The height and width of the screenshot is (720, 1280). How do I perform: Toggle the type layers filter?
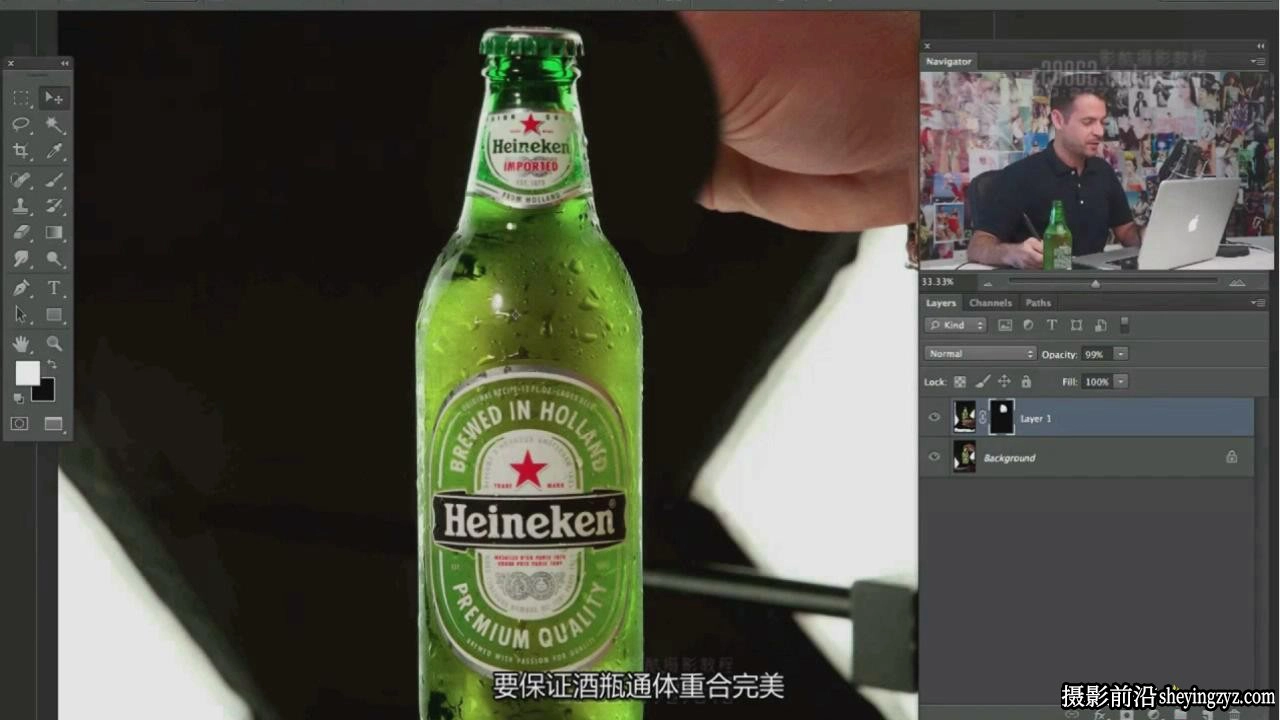click(1052, 325)
